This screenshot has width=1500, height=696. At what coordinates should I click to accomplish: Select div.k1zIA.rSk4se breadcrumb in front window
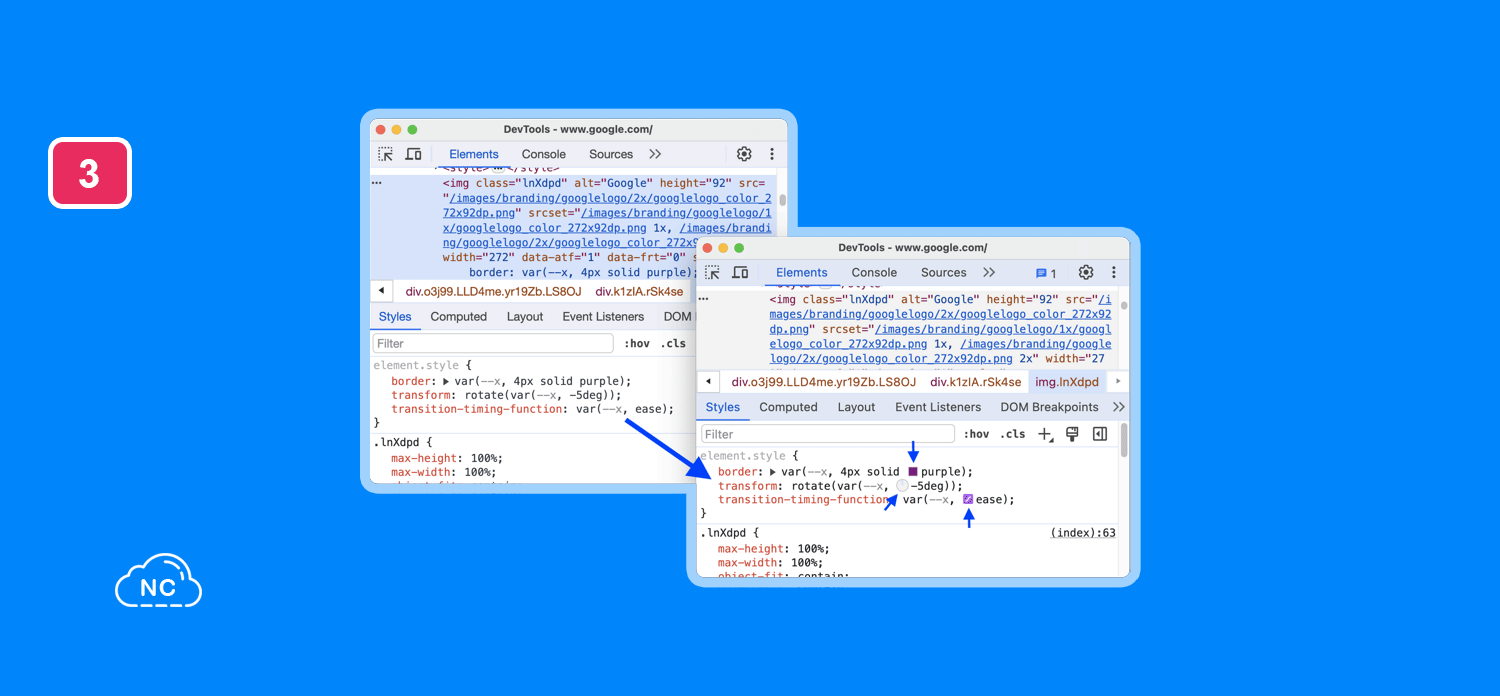pos(976,382)
